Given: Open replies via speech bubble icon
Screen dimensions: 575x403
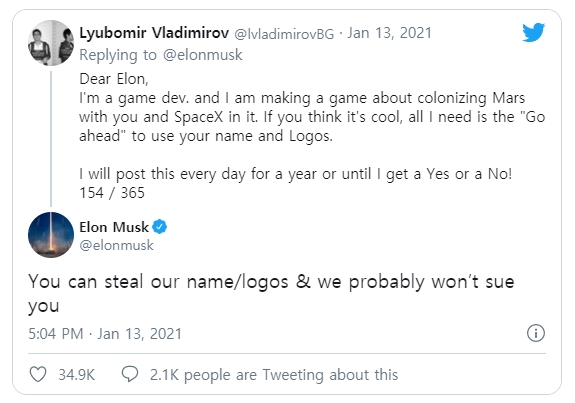Looking at the screenshot, I should point(130,374).
